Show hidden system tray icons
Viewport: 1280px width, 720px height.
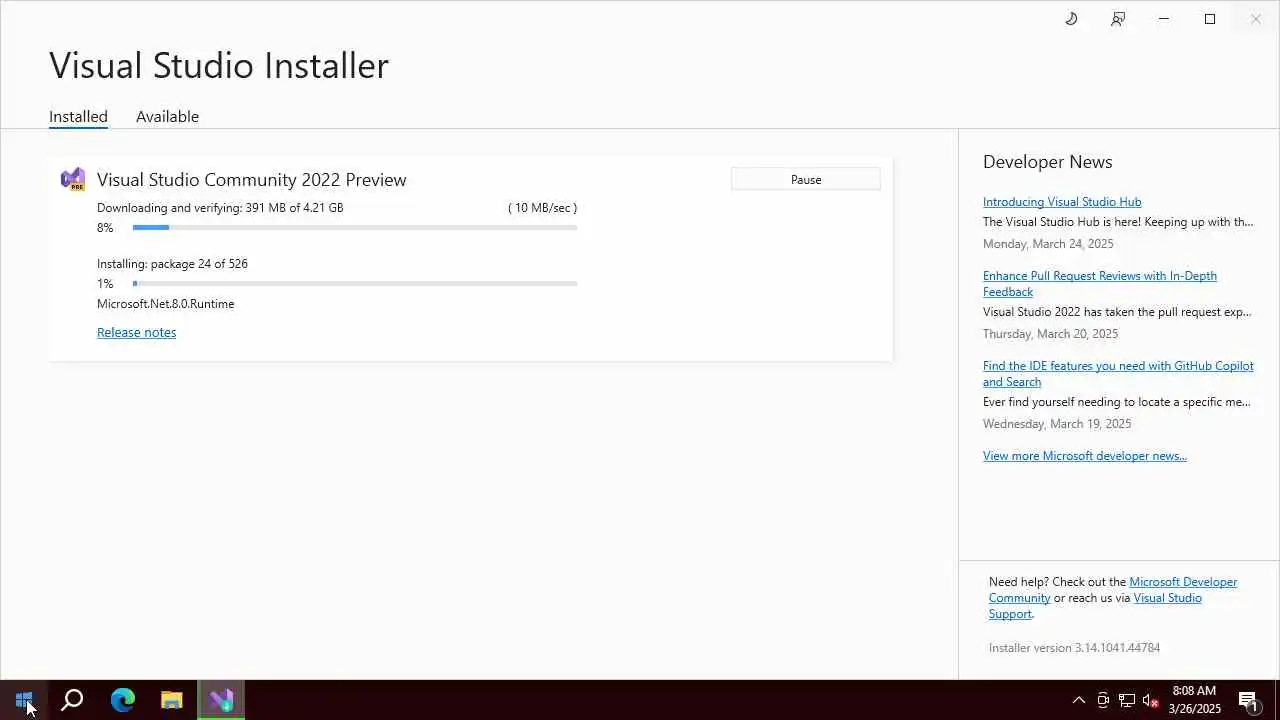(1079, 700)
